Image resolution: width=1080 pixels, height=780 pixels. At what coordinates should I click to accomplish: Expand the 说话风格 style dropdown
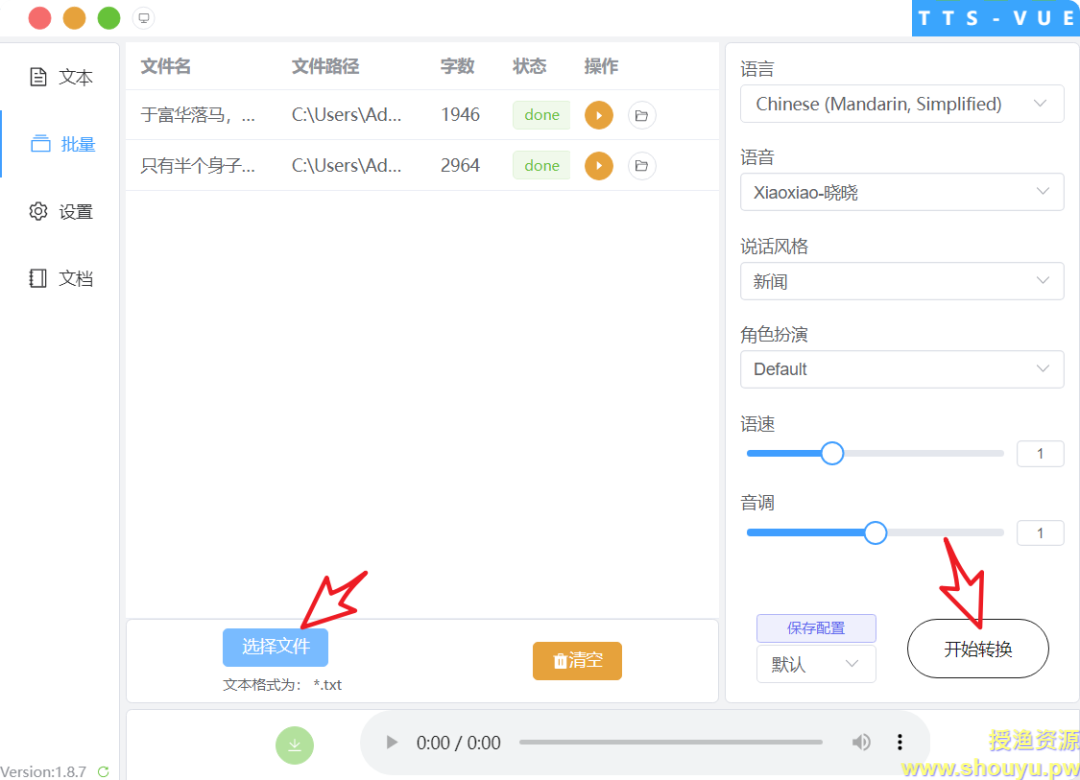coord(902,281)
